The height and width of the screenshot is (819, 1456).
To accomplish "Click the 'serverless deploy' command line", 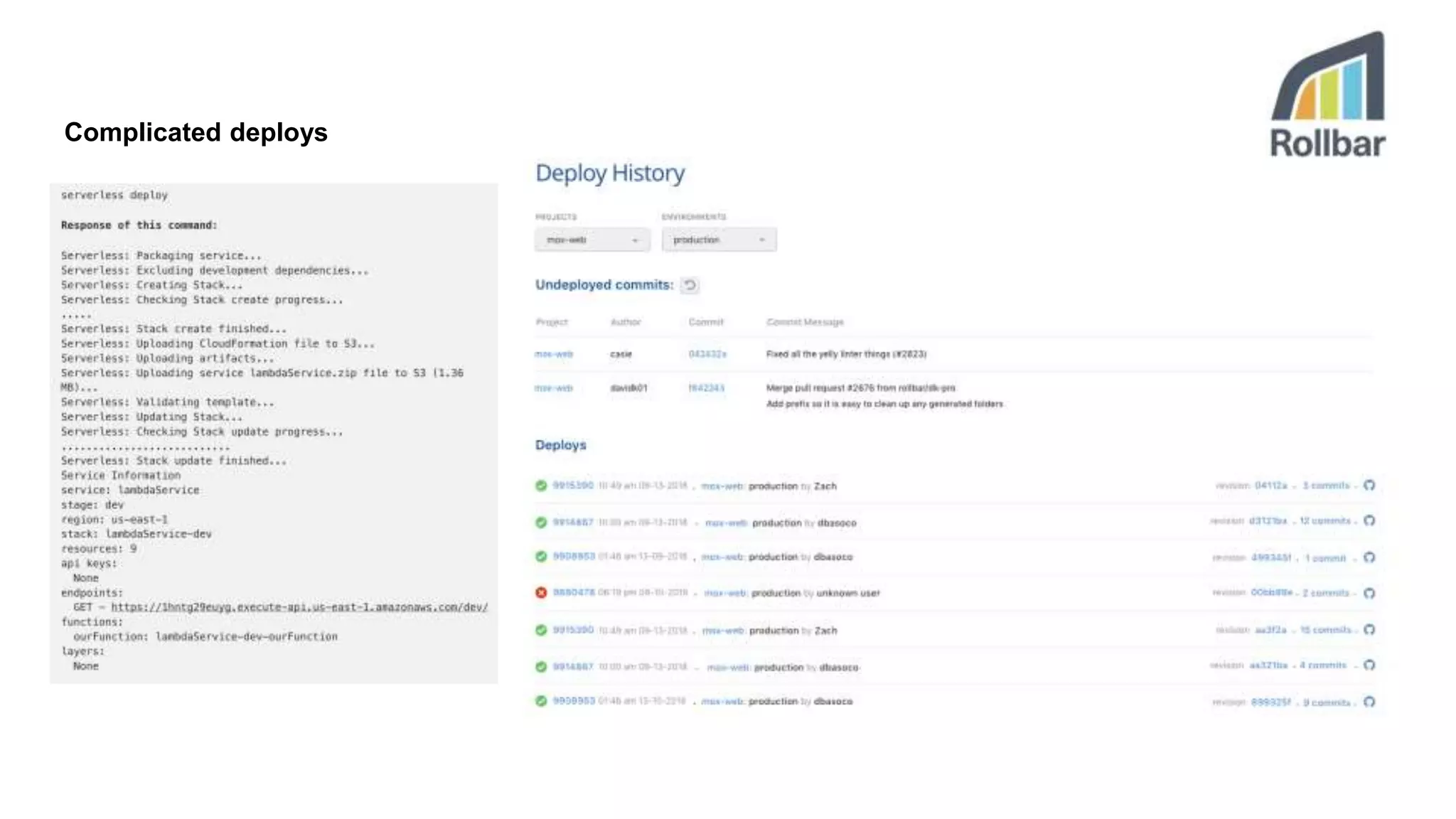I will [x=114, y=195].
